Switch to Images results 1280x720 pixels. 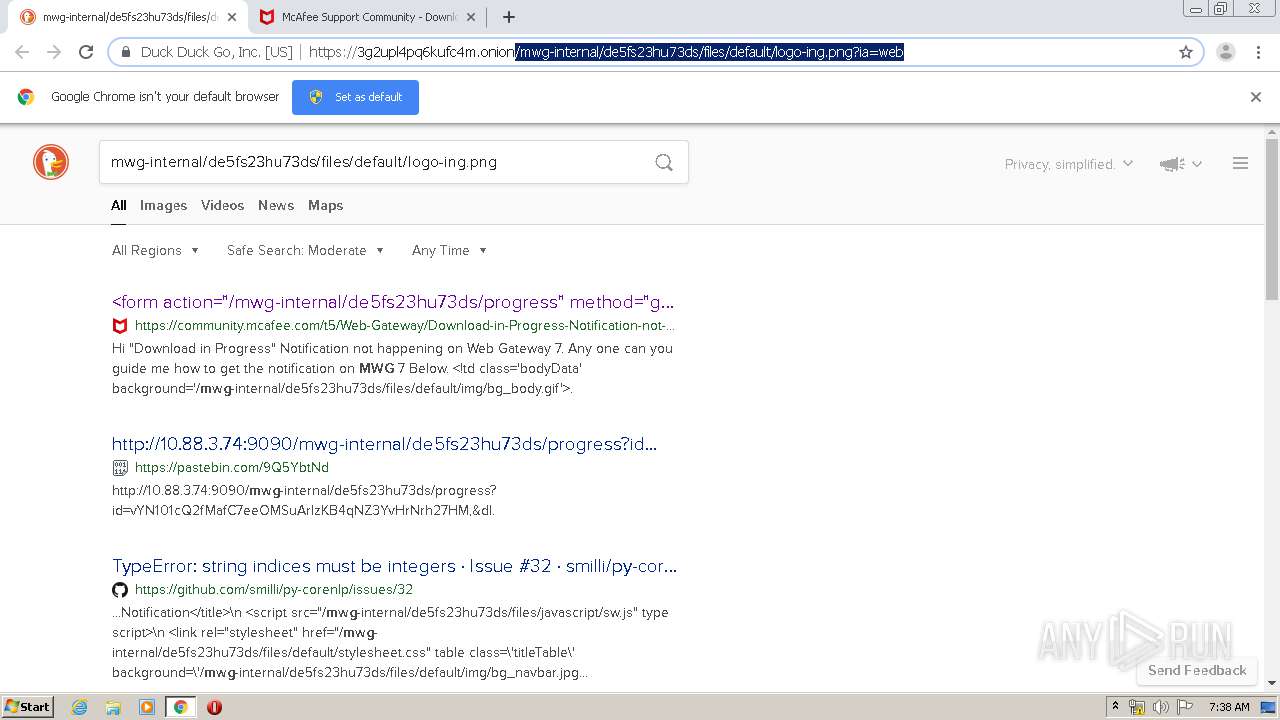[x=163, y=205]
